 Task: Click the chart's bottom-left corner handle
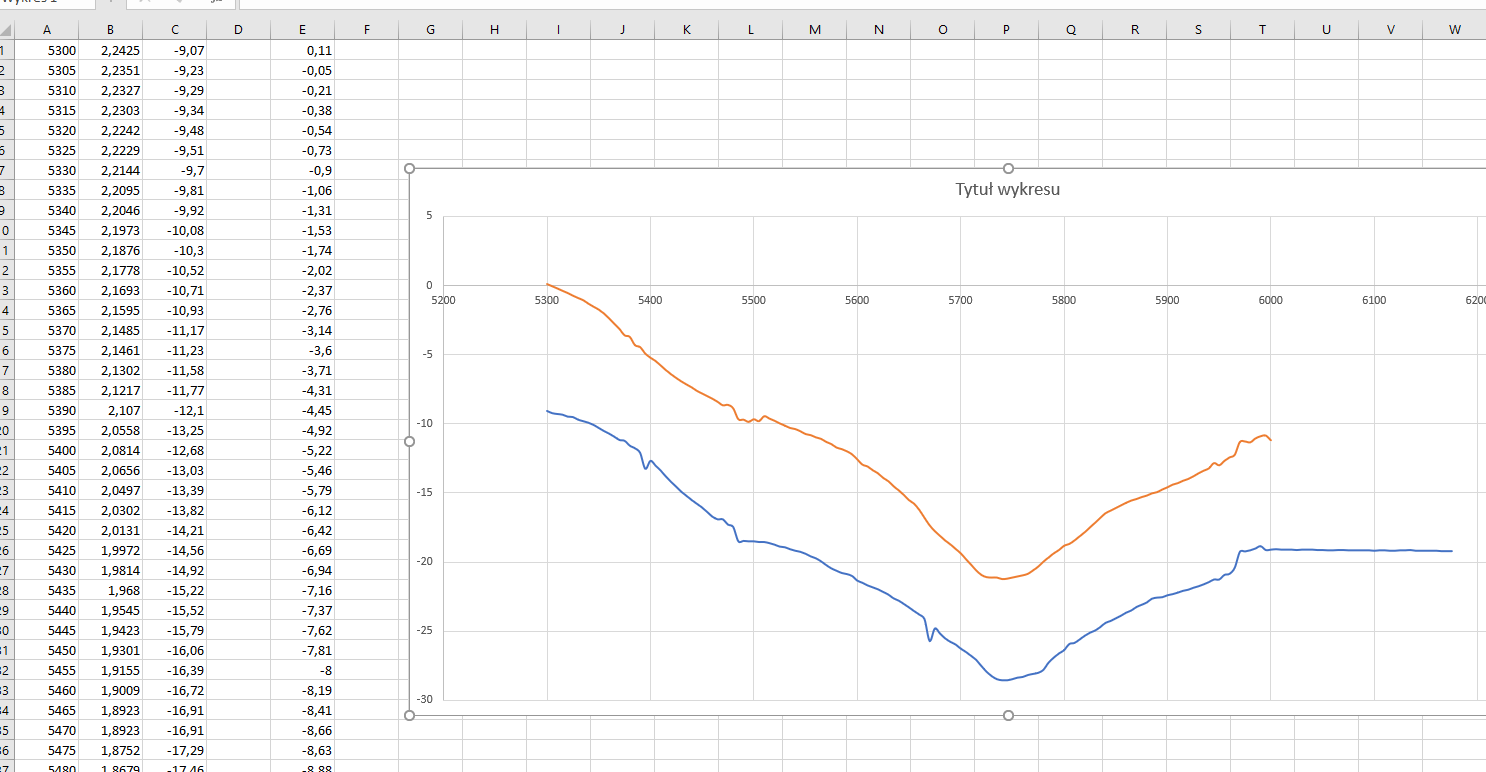[409, 715]
